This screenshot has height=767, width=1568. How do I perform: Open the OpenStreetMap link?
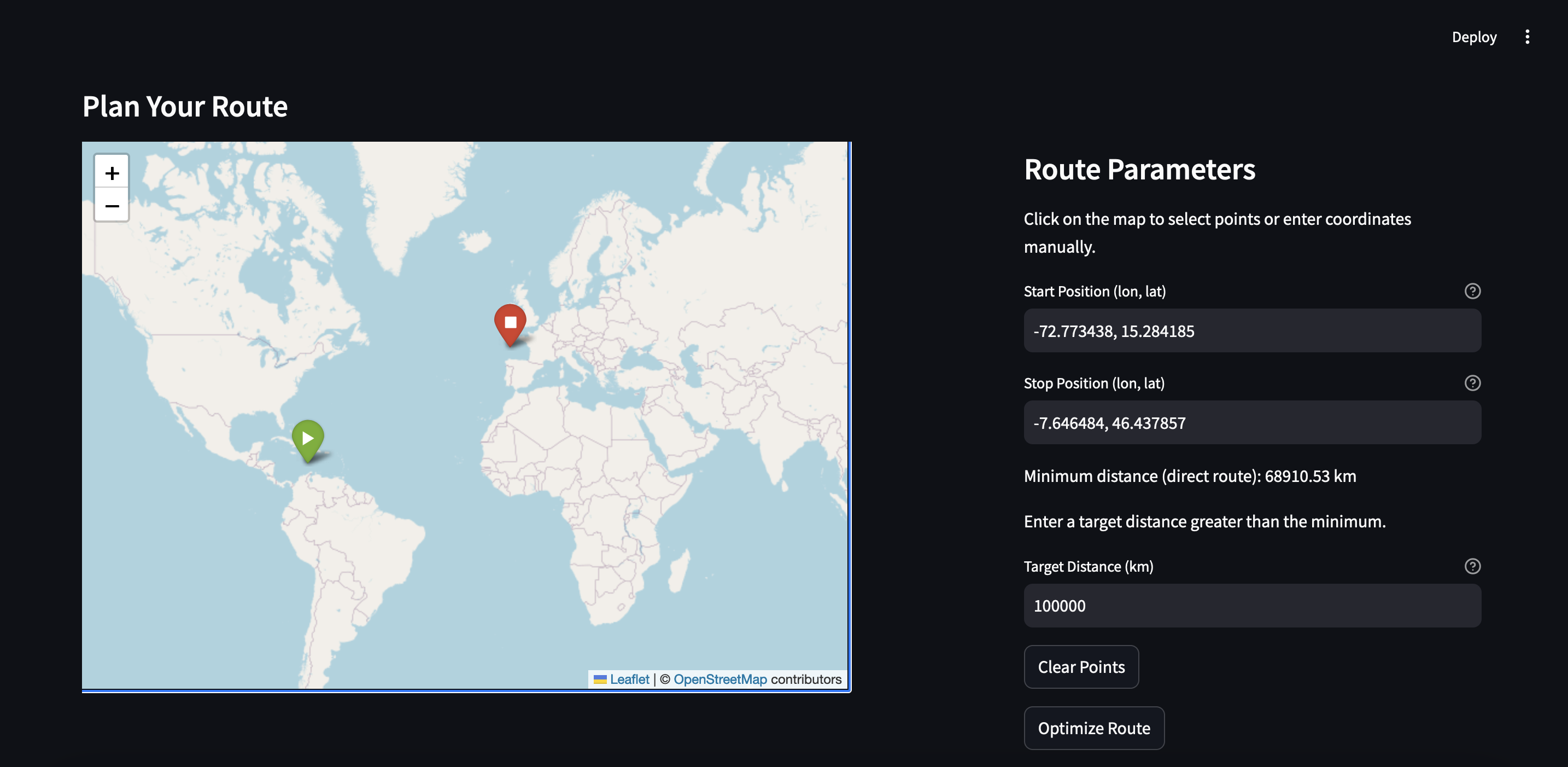click(x=719, y=679)
